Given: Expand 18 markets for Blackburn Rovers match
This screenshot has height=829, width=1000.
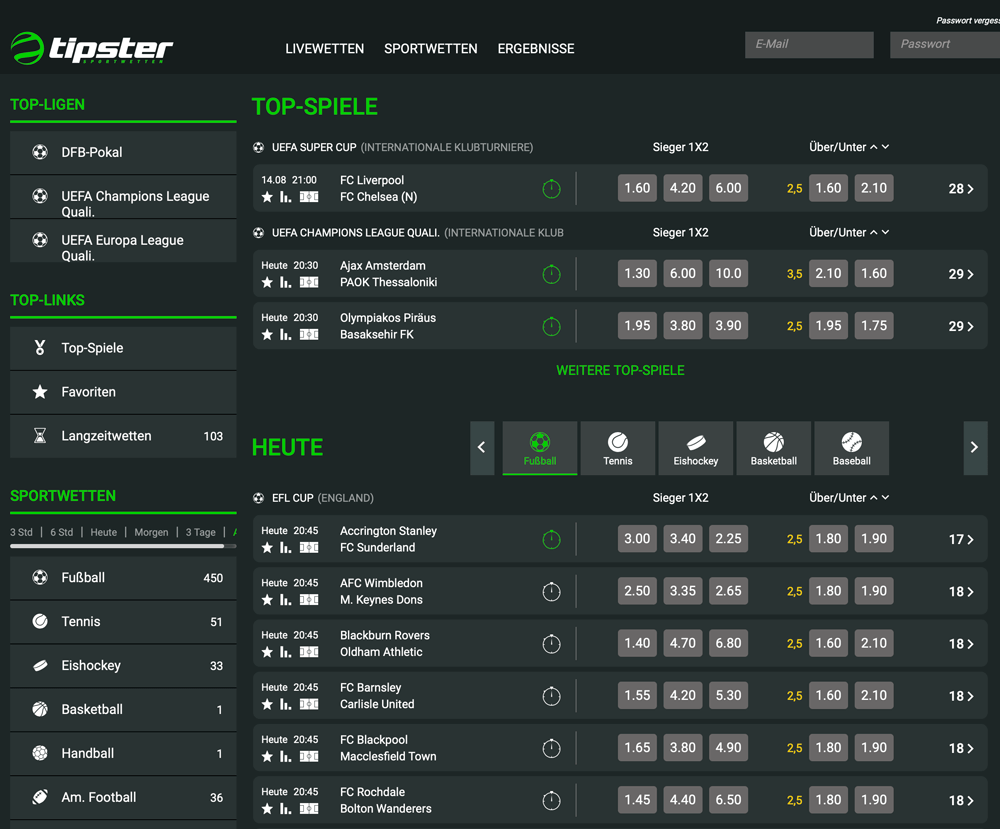Looking at the screenshot, I should click(961, 644).
